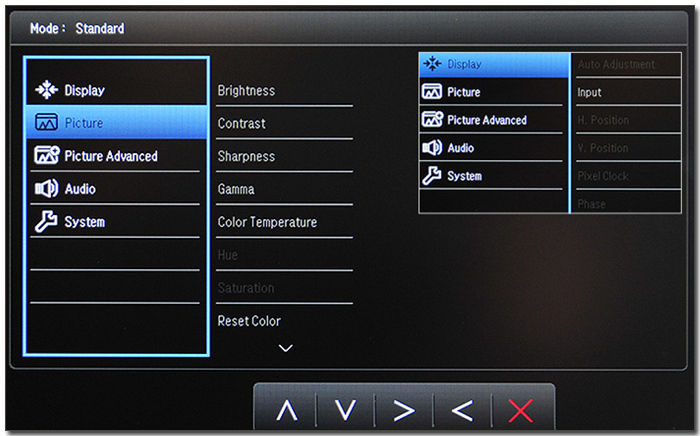Click the Display icon in the left menu
The height and width of the screenshot is (436, 700).
(x=47, y=90)
